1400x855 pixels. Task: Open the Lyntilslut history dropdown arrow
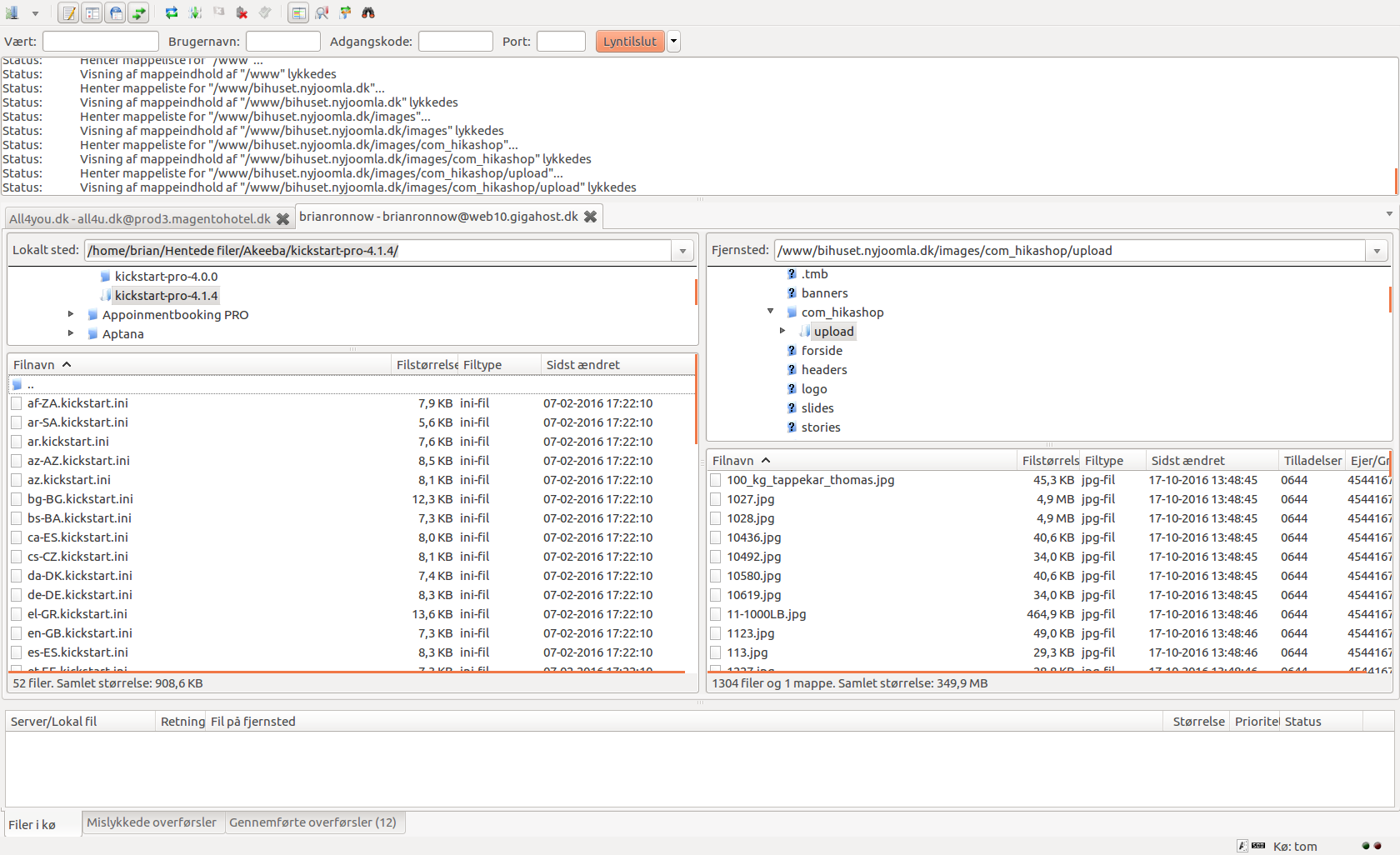(x=673, y=42)
